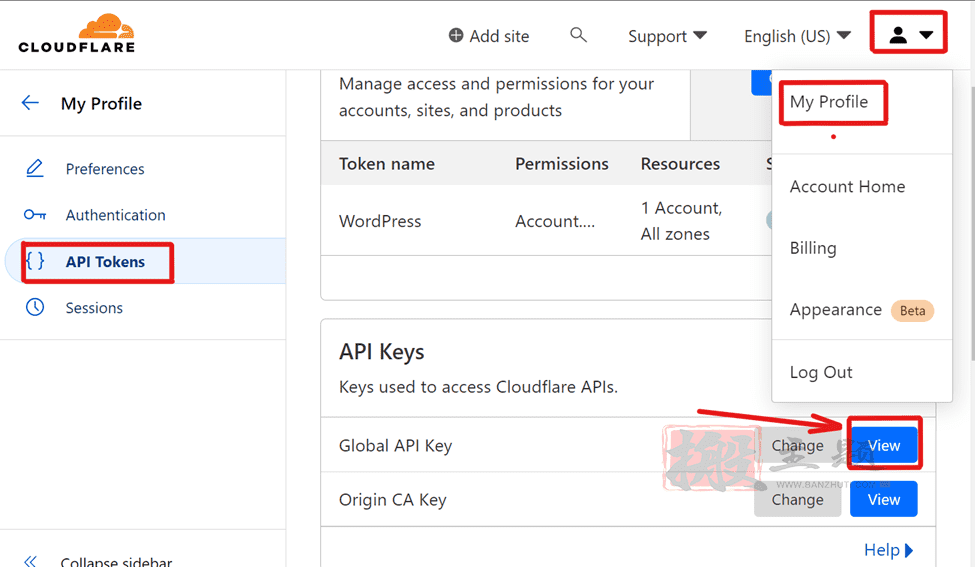Screen dimensions: 975x567
Task: Go back using the arrow beside My Profile
Action: pyautogui.click(x=30, y=103)
